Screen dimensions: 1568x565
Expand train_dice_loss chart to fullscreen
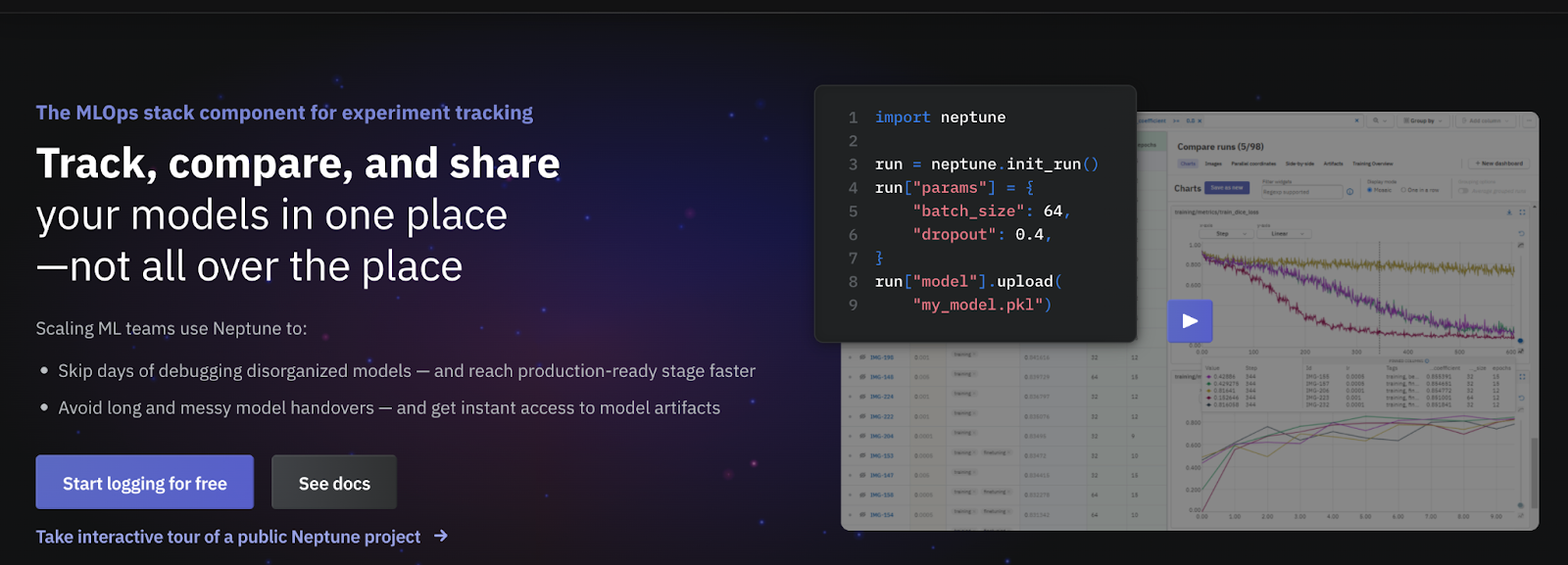coord(1522,212)
